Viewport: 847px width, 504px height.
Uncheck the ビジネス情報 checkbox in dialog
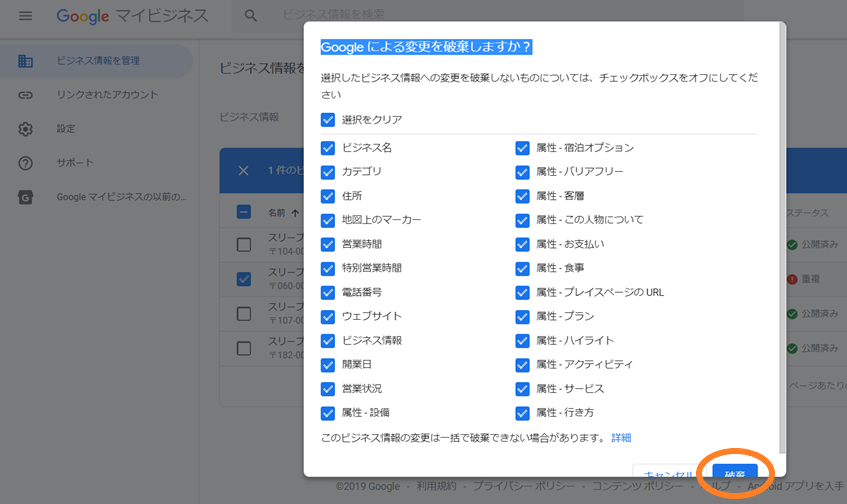click(328, 341)
